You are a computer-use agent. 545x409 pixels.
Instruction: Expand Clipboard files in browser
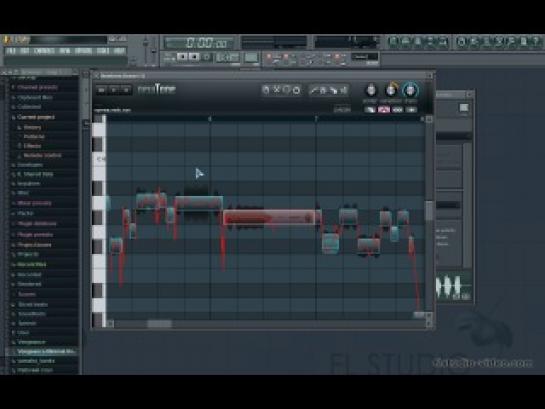(x=35, y=98)
